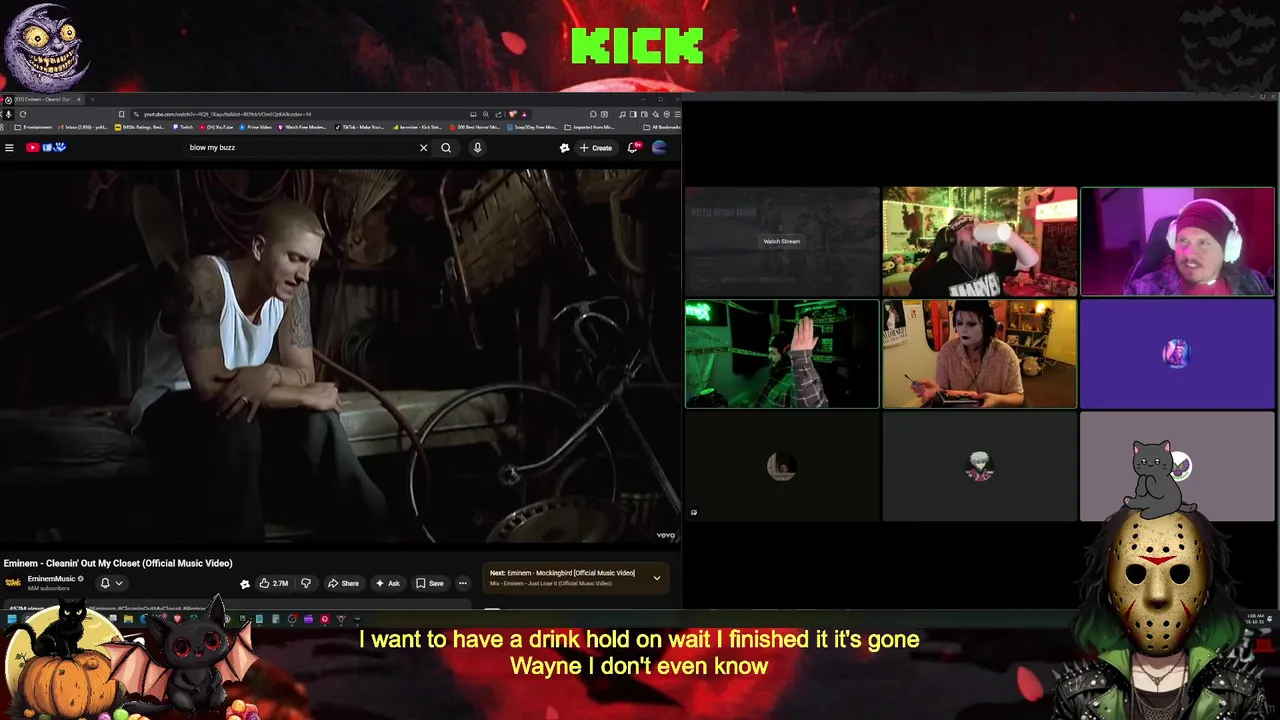The height and width of the screenshot is (720, 1280).
Task: Expand the All Bookmarks folder
Action: pyautogui.click(x=661, y=127)
